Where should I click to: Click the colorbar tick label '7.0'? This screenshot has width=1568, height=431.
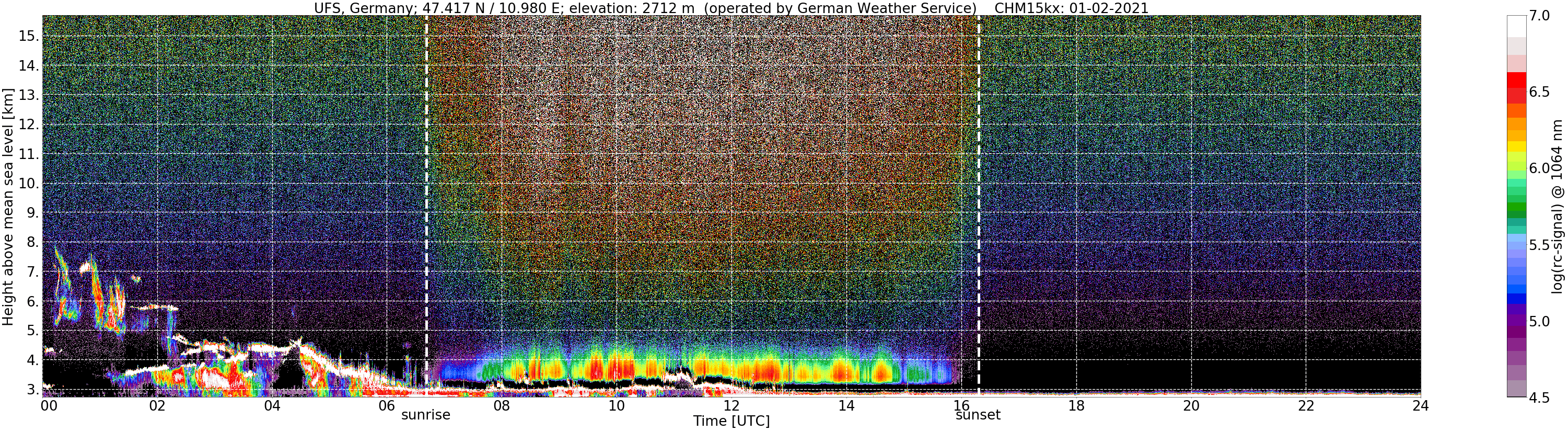pyautogui.click(x=1541, y=16)
